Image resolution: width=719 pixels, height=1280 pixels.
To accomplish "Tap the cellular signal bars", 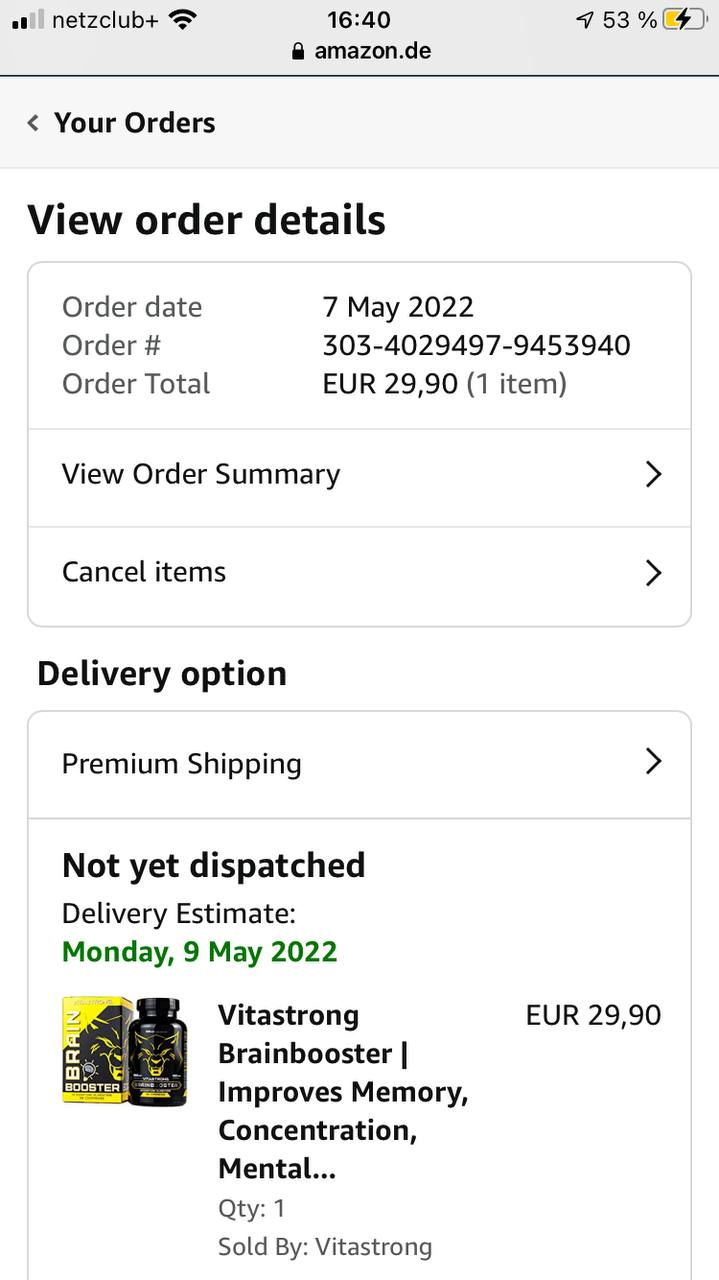I will pyautogui.click(x=28, y=20).
